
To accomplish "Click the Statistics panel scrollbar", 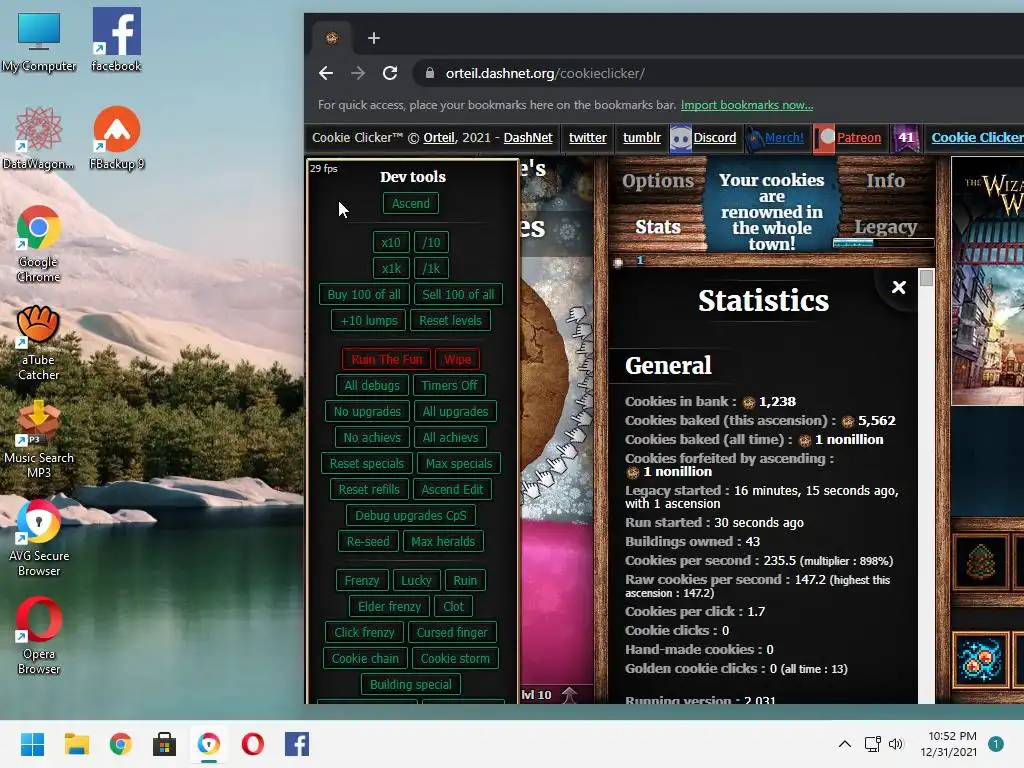I will pyautogui.click(x=925, y=487).
